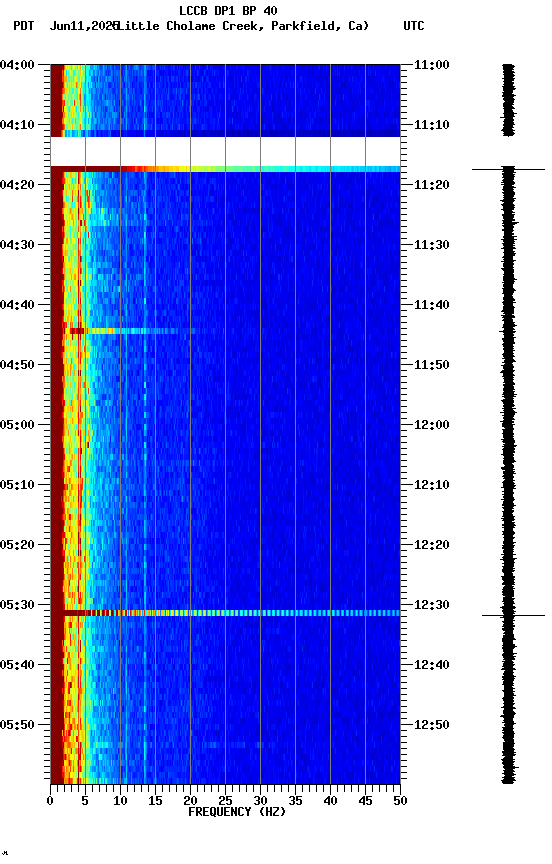Click the 05:10 PDT time label
Image resolution: width=552 pixels, height=864 pixels.
coord(17,485)
